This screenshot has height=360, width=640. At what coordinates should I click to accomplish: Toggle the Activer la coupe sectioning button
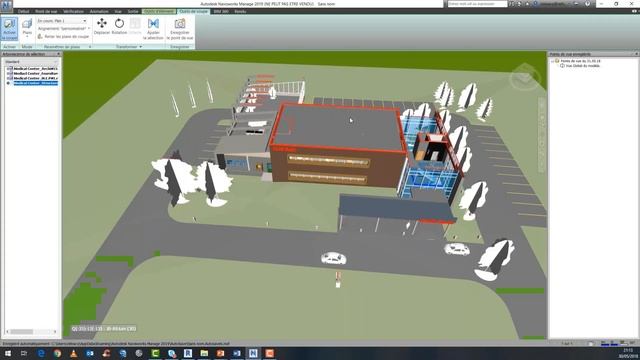point(9,29)
